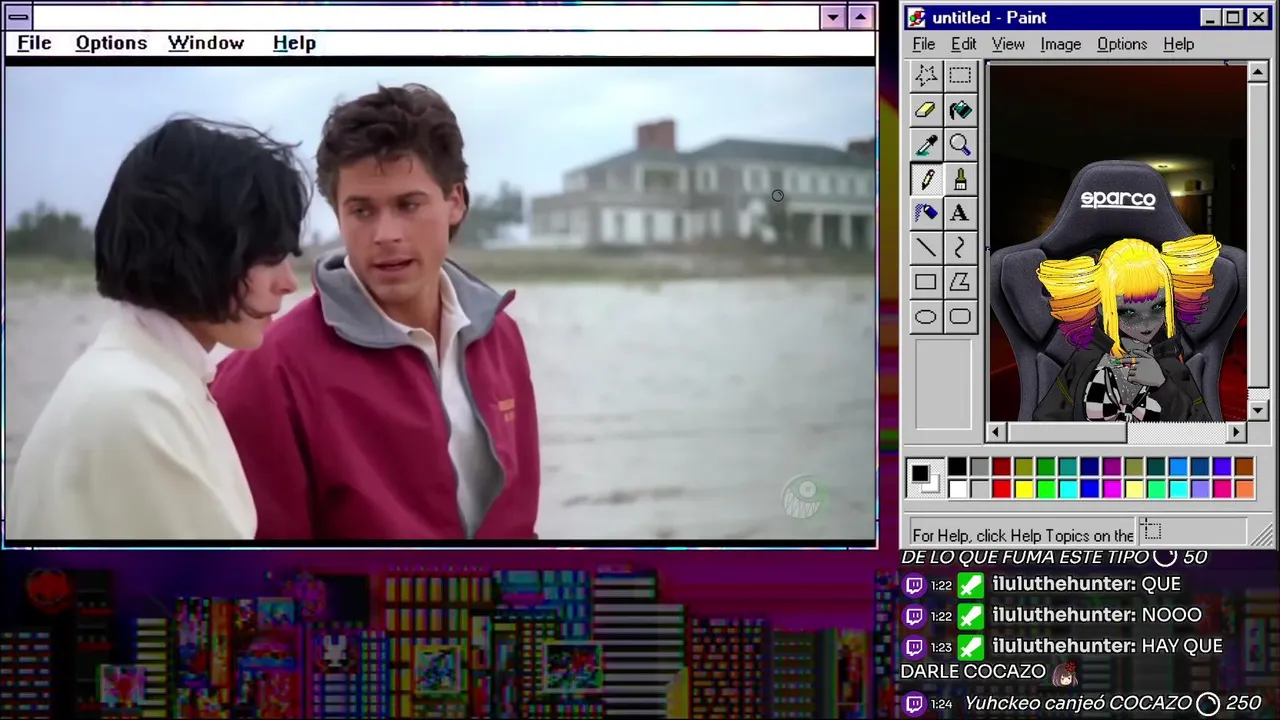Viewport: 1280px width, 720px height.
Task: Pick orange swatch at palette end
Action: coord(1244,488)
